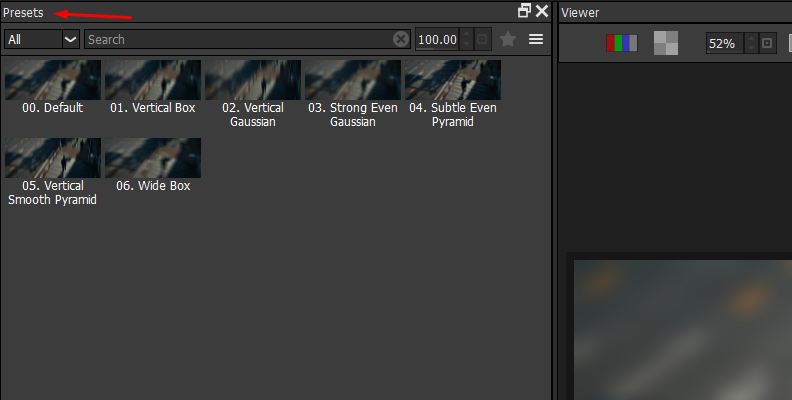Click the 100.00 thumbnail size field

click(437, 39)
